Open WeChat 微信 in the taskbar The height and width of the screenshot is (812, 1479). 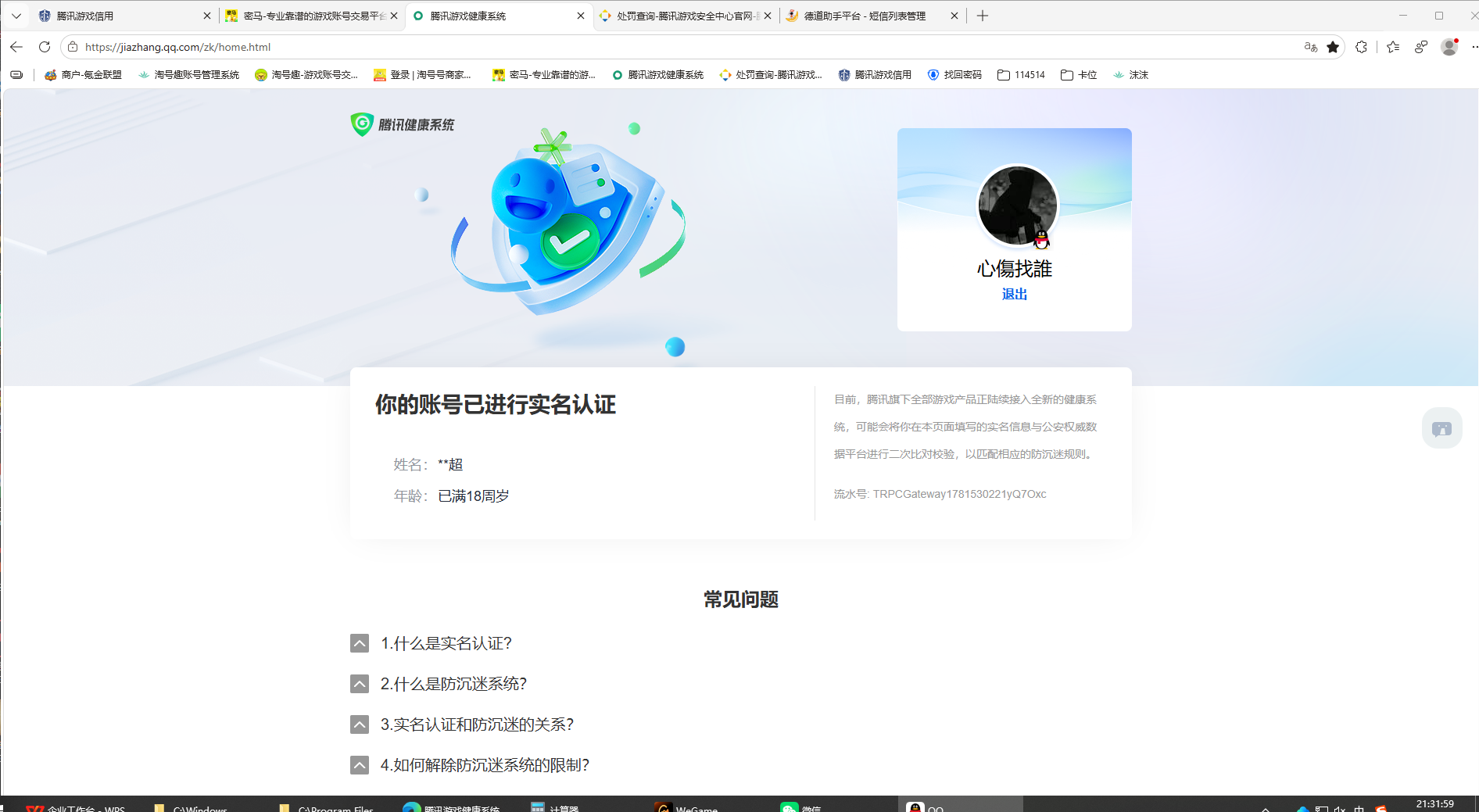tap(801, 807)
